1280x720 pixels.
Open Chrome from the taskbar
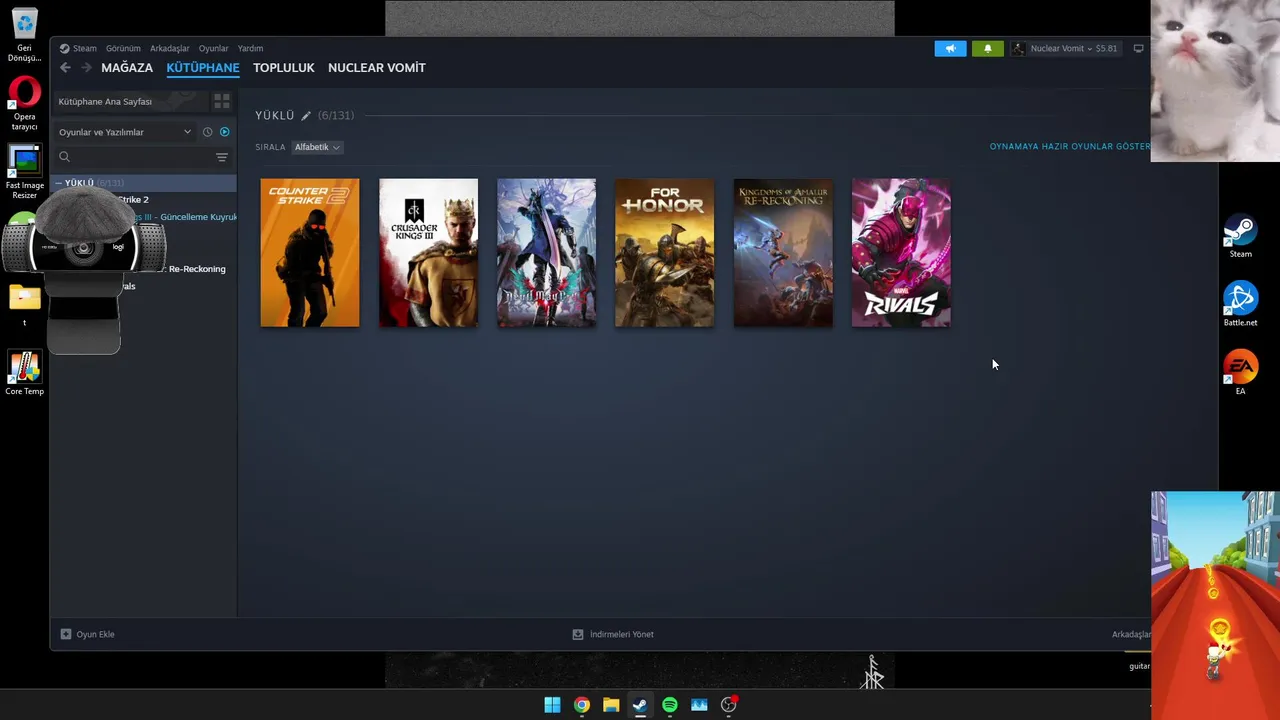(x=581, y=705)
